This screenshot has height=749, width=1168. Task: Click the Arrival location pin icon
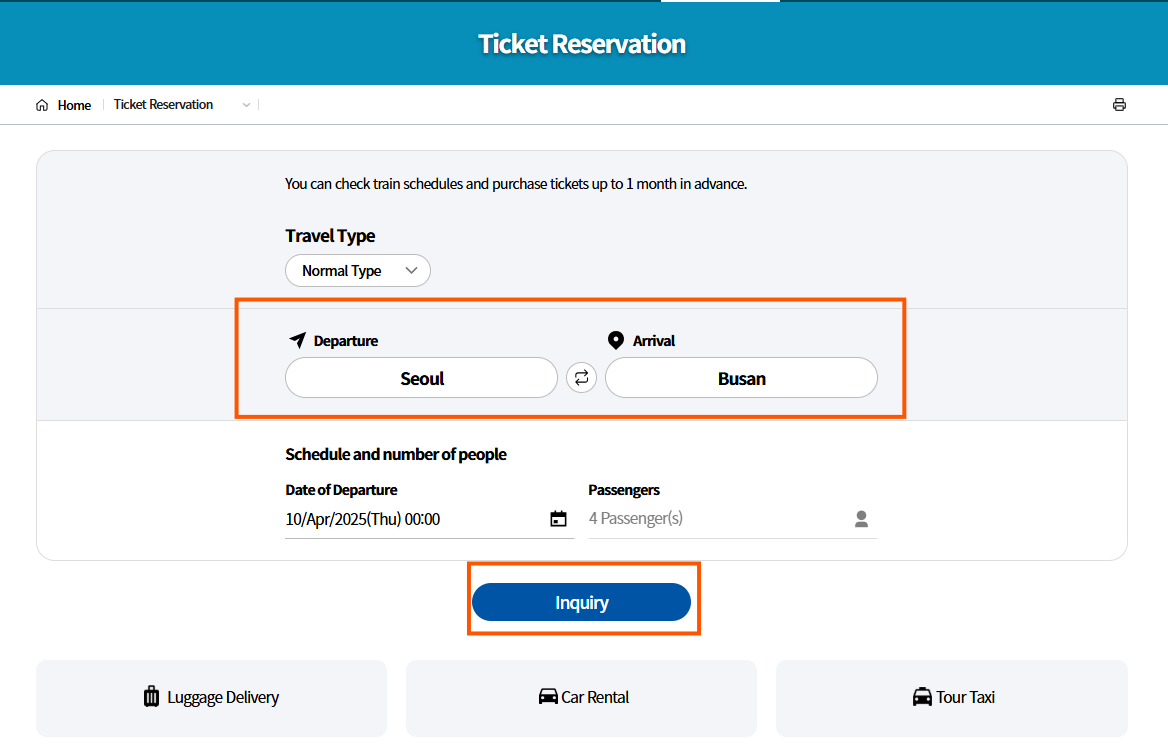pyautogui.click(x=616, y=340)
